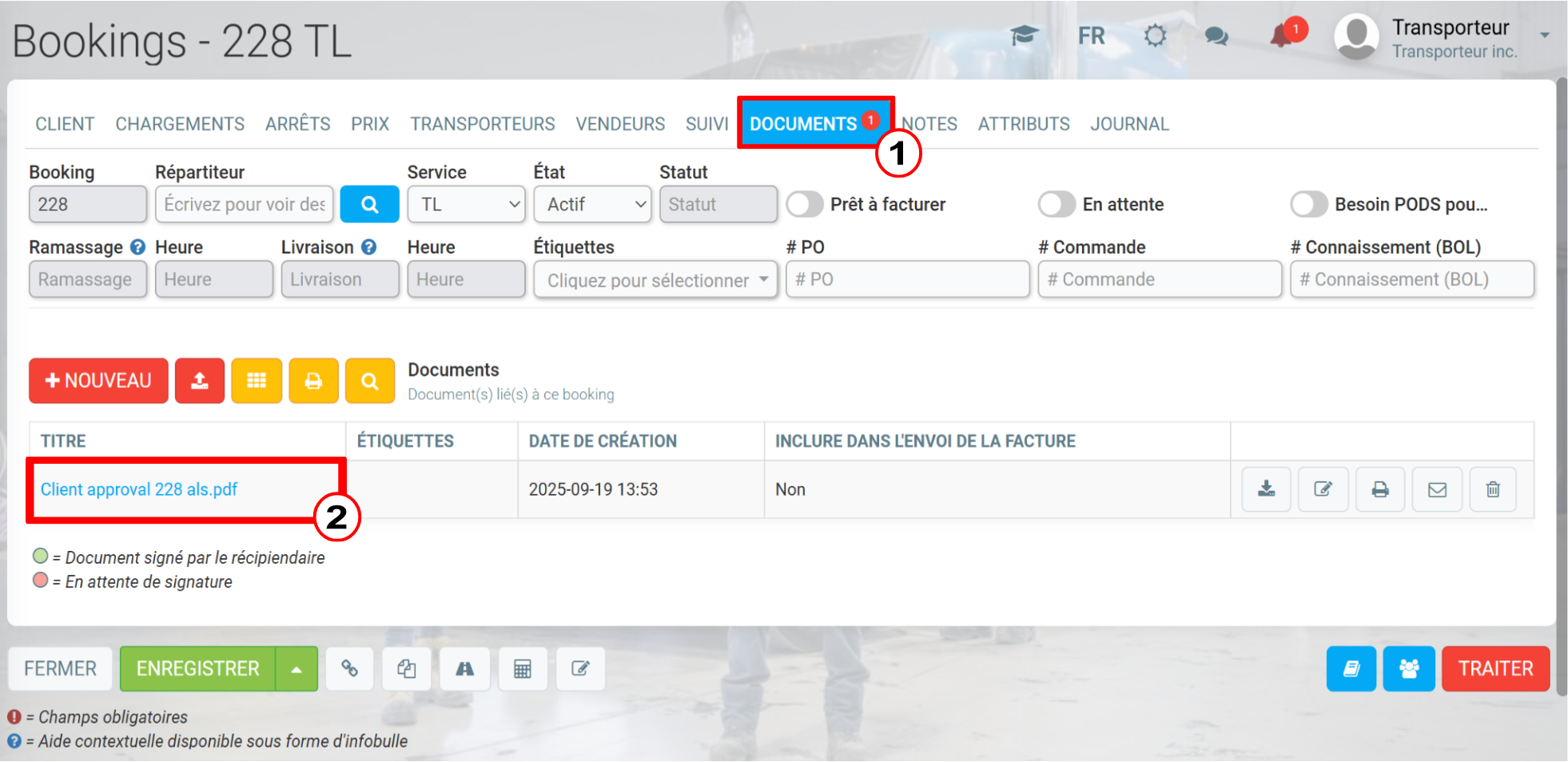
Task: Click the calculator icon in bottom toolbar
Action: [523, 668]
